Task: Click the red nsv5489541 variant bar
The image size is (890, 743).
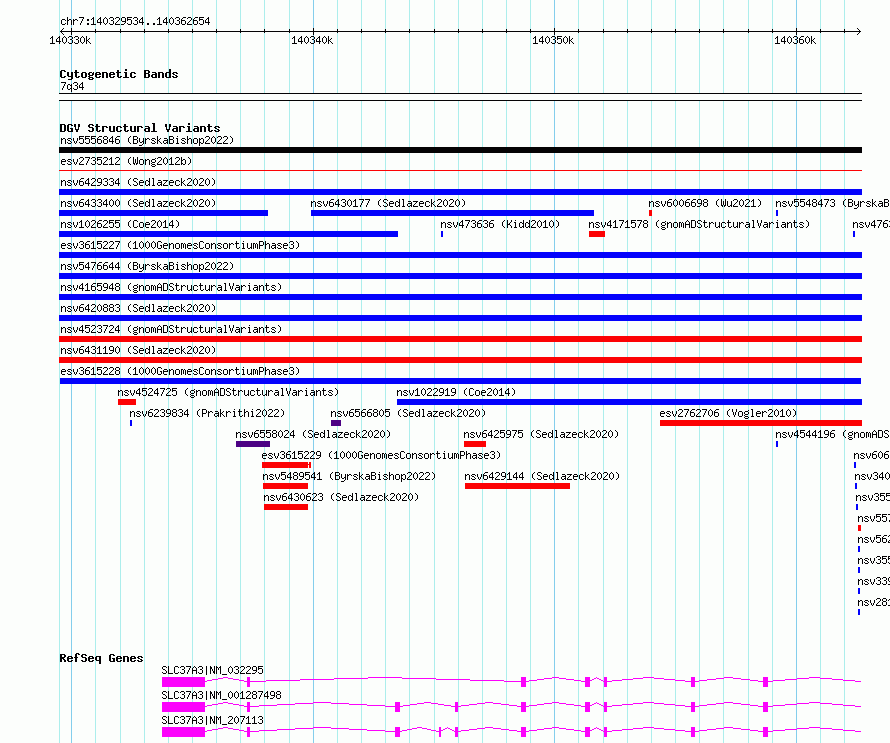Action: pyautogui.click(x=286, y=486)
